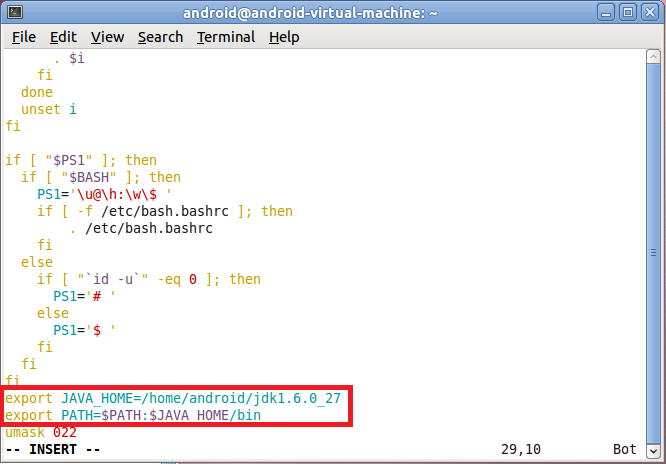Click the 'export JAVA_HOME=/home/android/jdk1.6.0_27' line
666x464 pixels.
coord(173,399)
